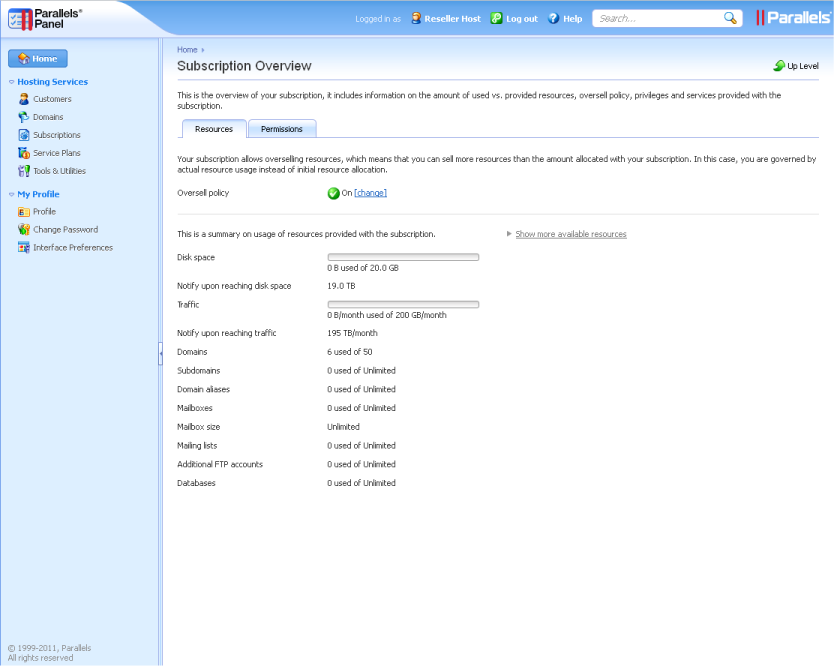Switch to the Permissions tab

click(282, 129)
